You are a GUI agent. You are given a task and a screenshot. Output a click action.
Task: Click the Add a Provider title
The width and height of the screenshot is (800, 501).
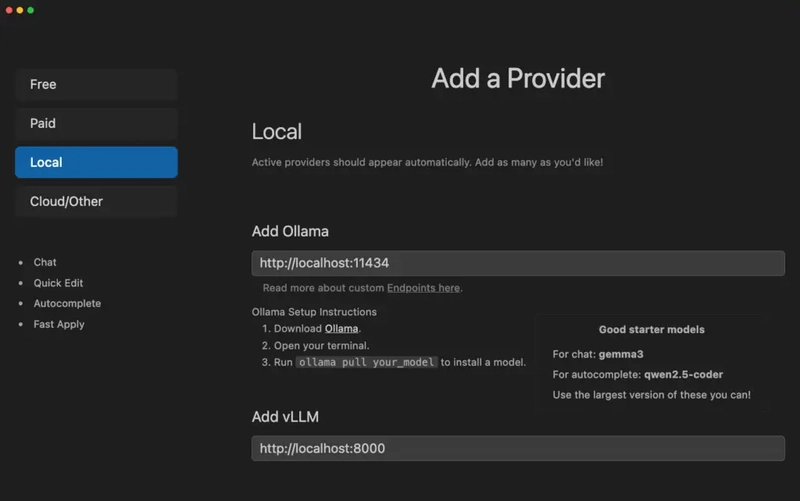pyautogui.click(x=518, y=79)
